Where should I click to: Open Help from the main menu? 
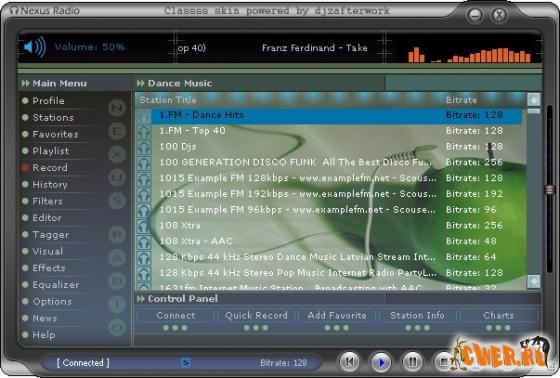[44, 335]
